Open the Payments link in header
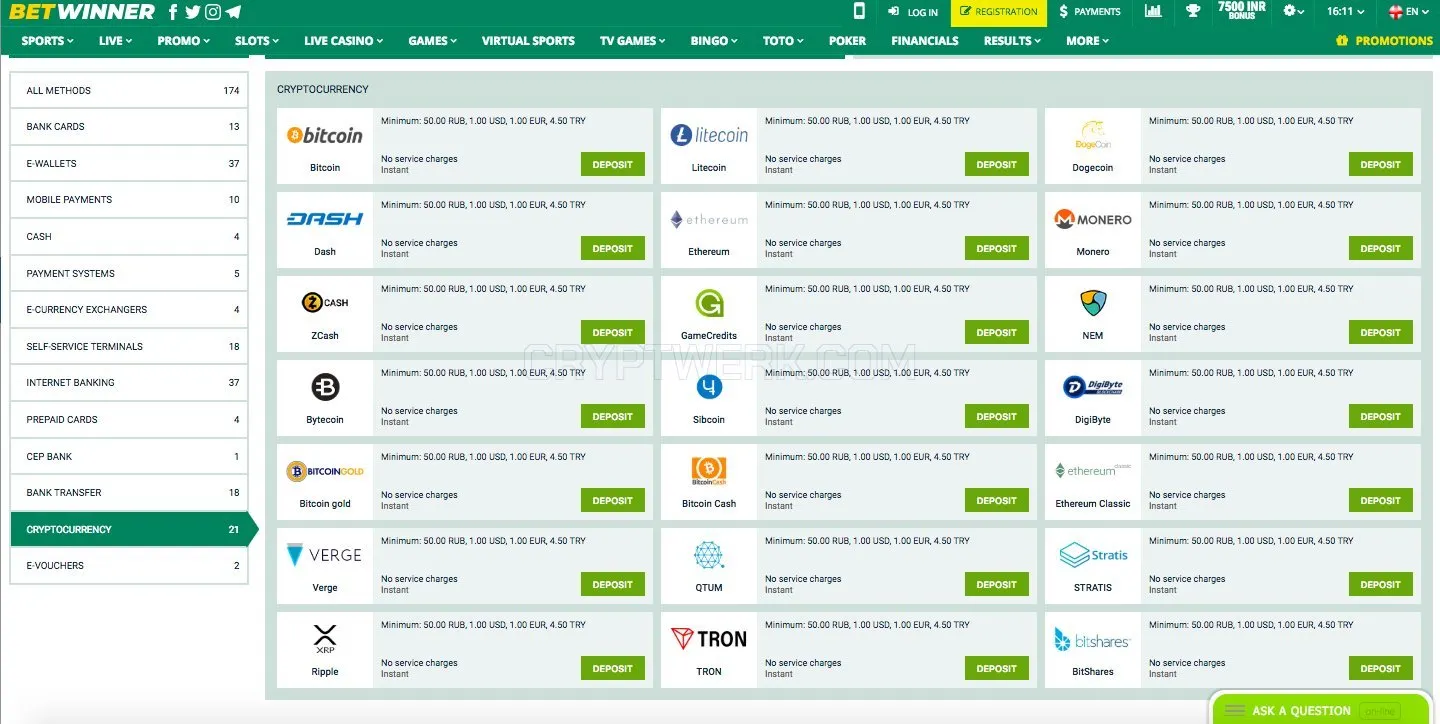 [1090, 12]
